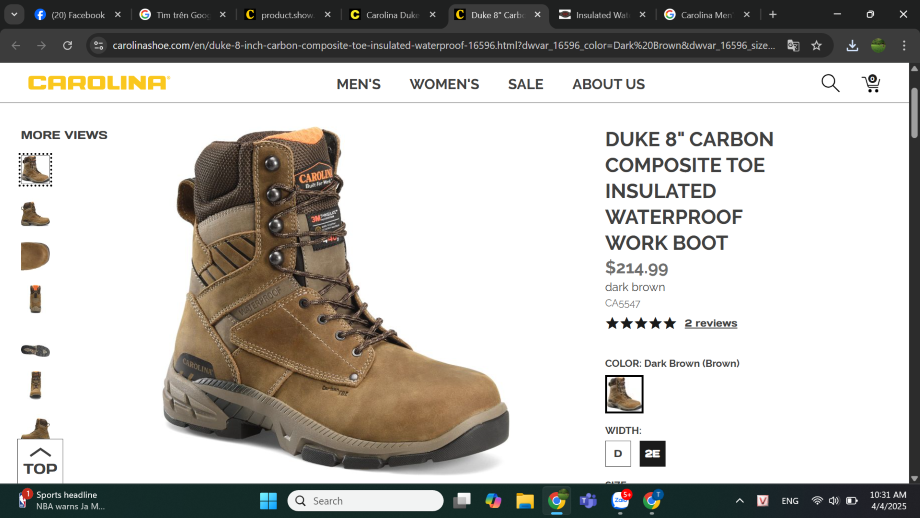Click the TOP back-to-top button

(x=40, y=461)
